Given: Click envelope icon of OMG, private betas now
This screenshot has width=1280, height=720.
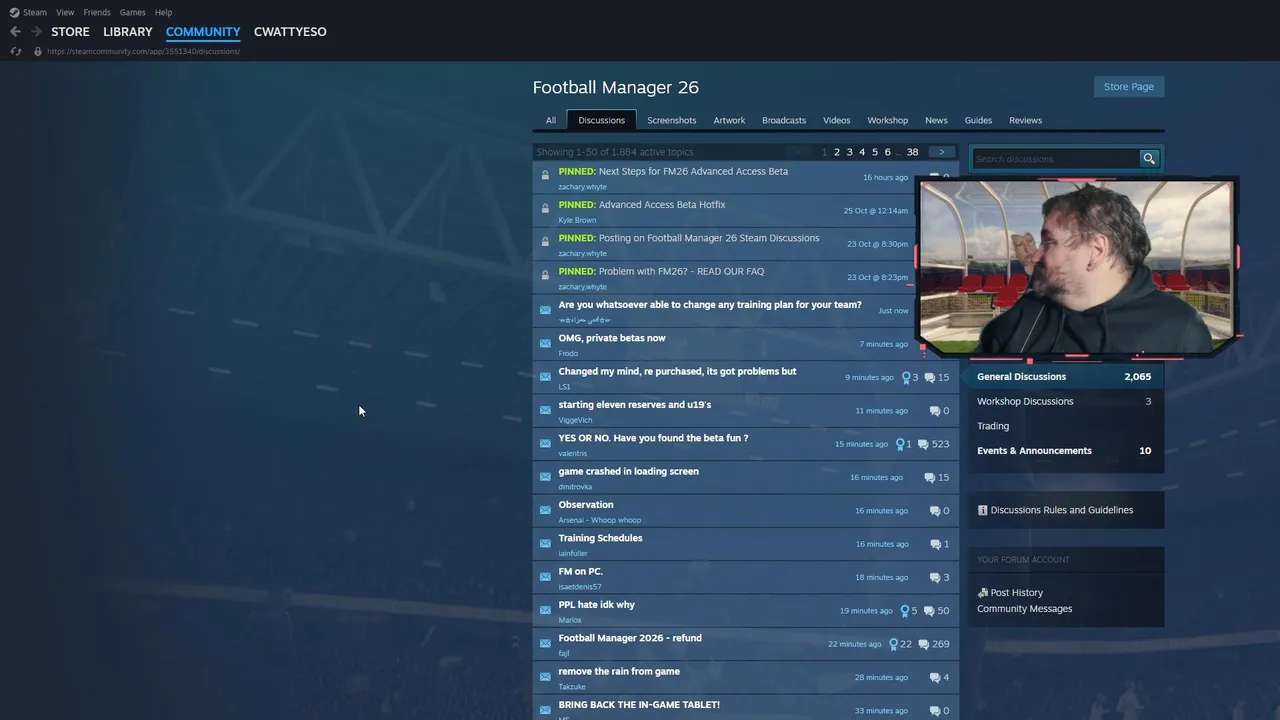Looking at the screenshot, I should (x=545, y=343).
